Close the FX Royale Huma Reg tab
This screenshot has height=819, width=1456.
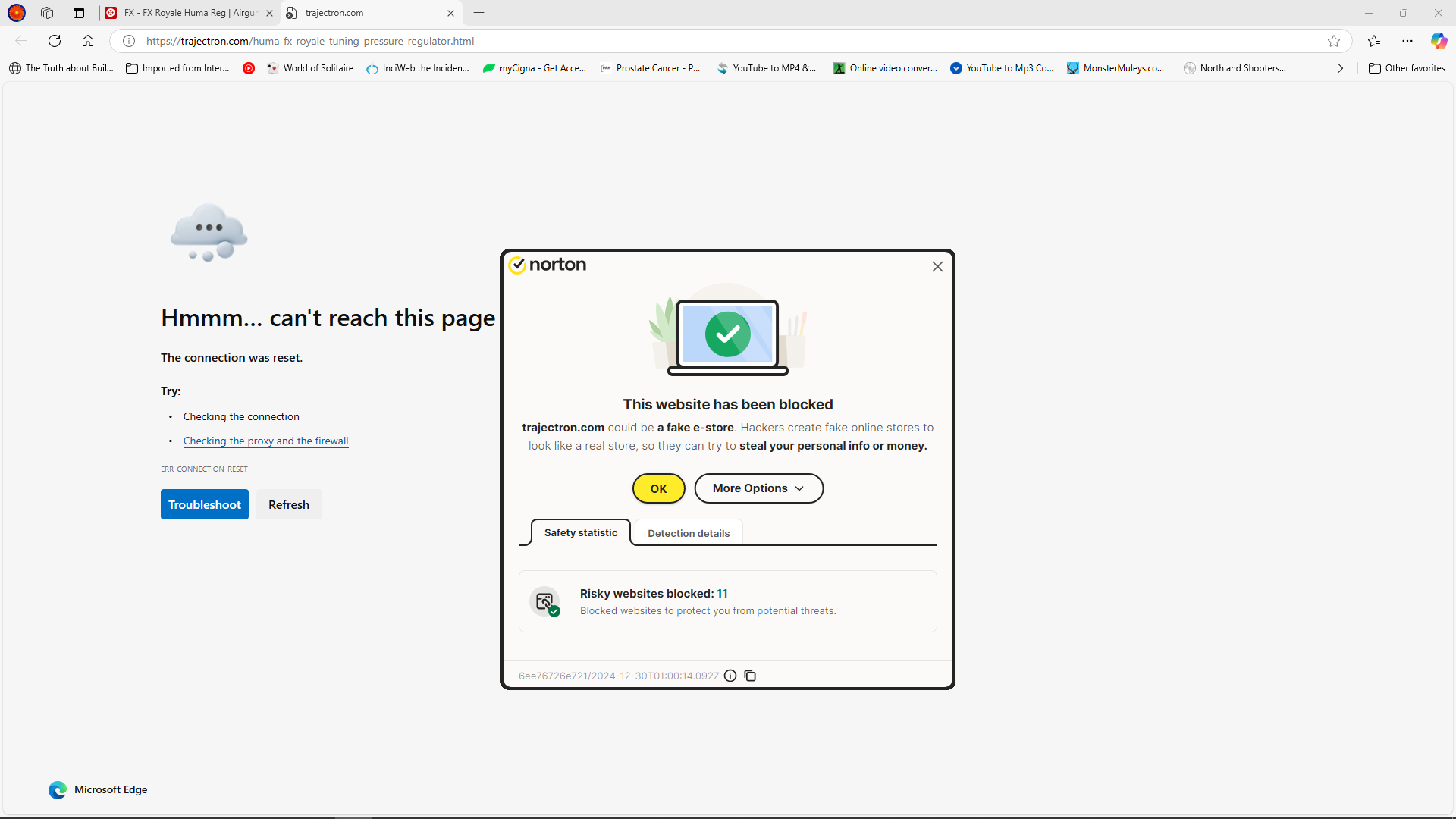point(269,13)
